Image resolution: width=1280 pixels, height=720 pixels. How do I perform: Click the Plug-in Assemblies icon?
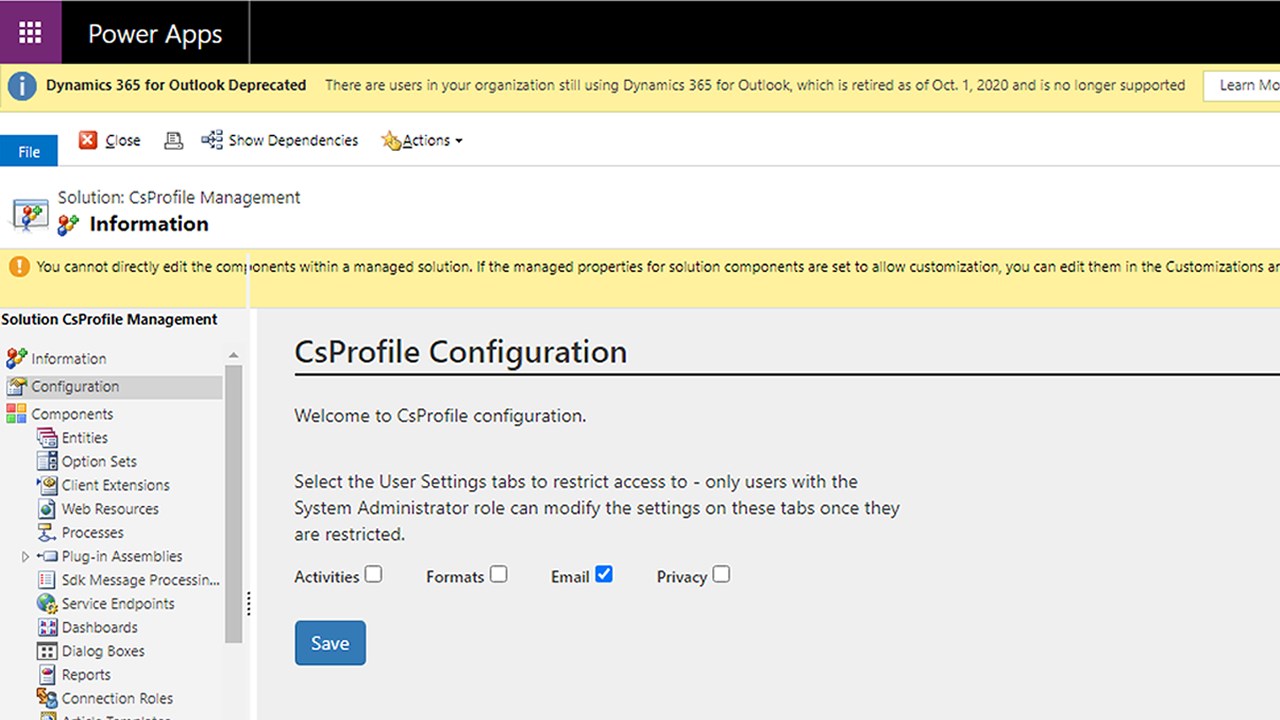(x=47, y=556)
